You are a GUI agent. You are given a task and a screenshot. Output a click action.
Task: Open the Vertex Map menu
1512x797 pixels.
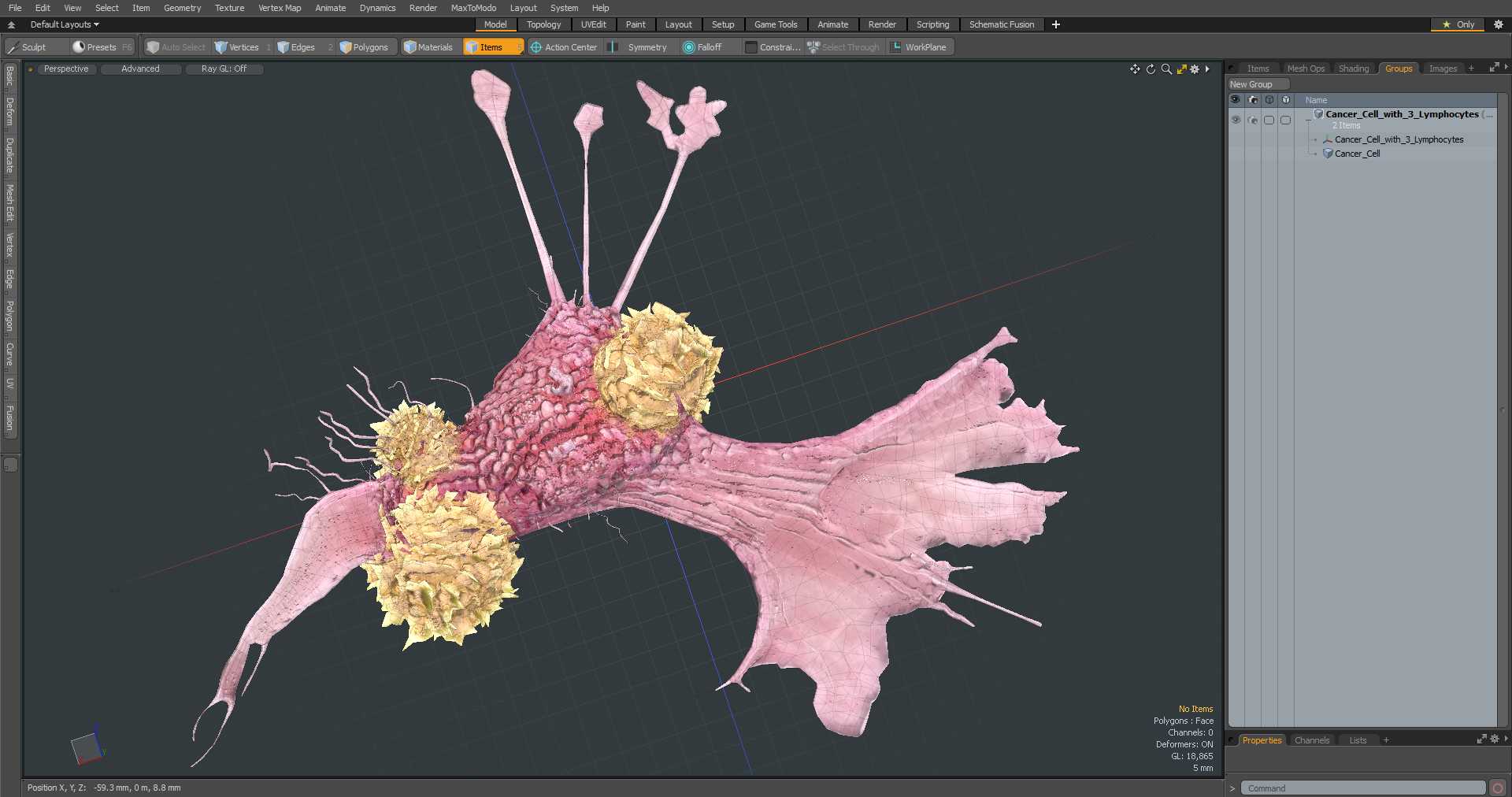[x=280, y=8]
